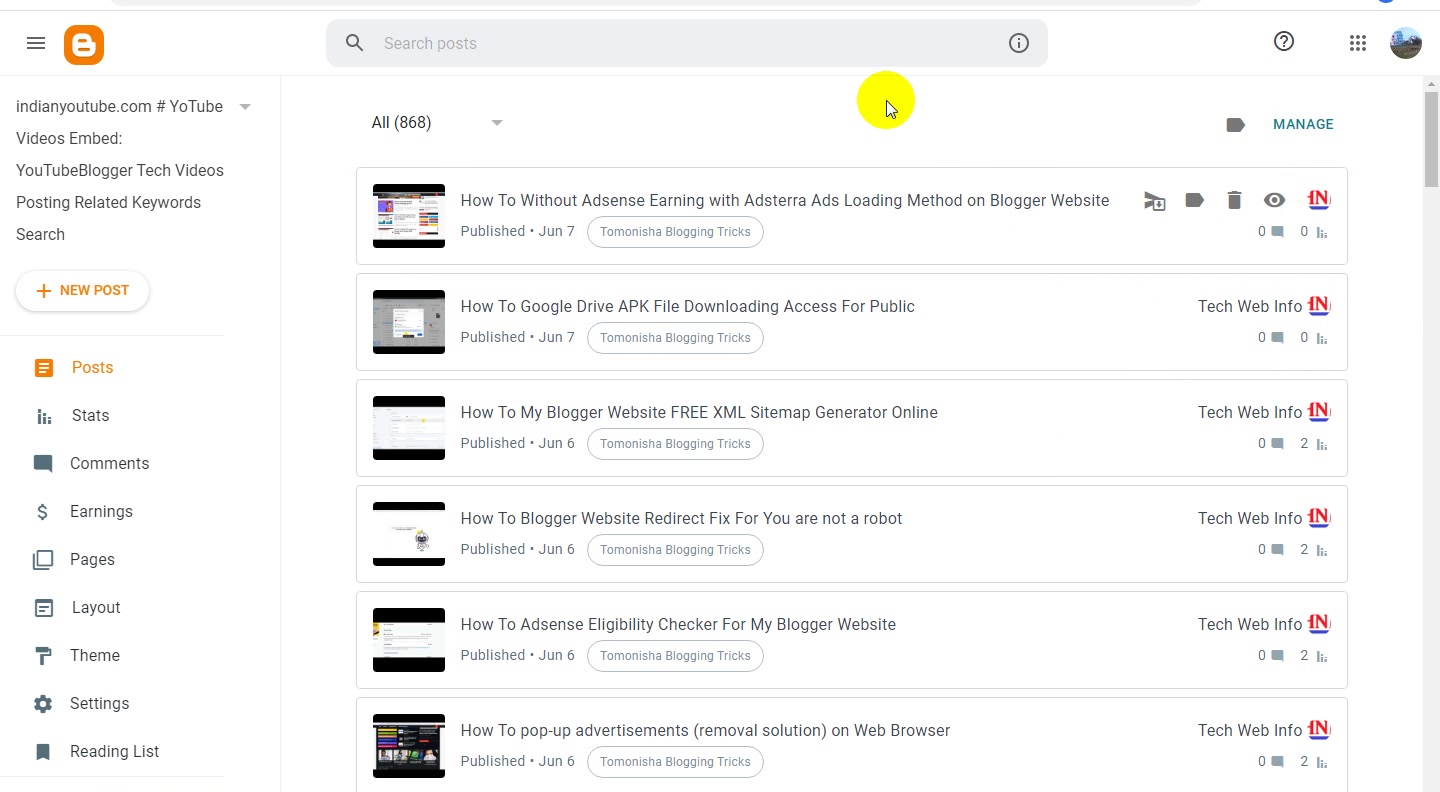Click the label icon beside MANAGE
Viewport: 1440px width, 792px height.
tap(1235, 125)
